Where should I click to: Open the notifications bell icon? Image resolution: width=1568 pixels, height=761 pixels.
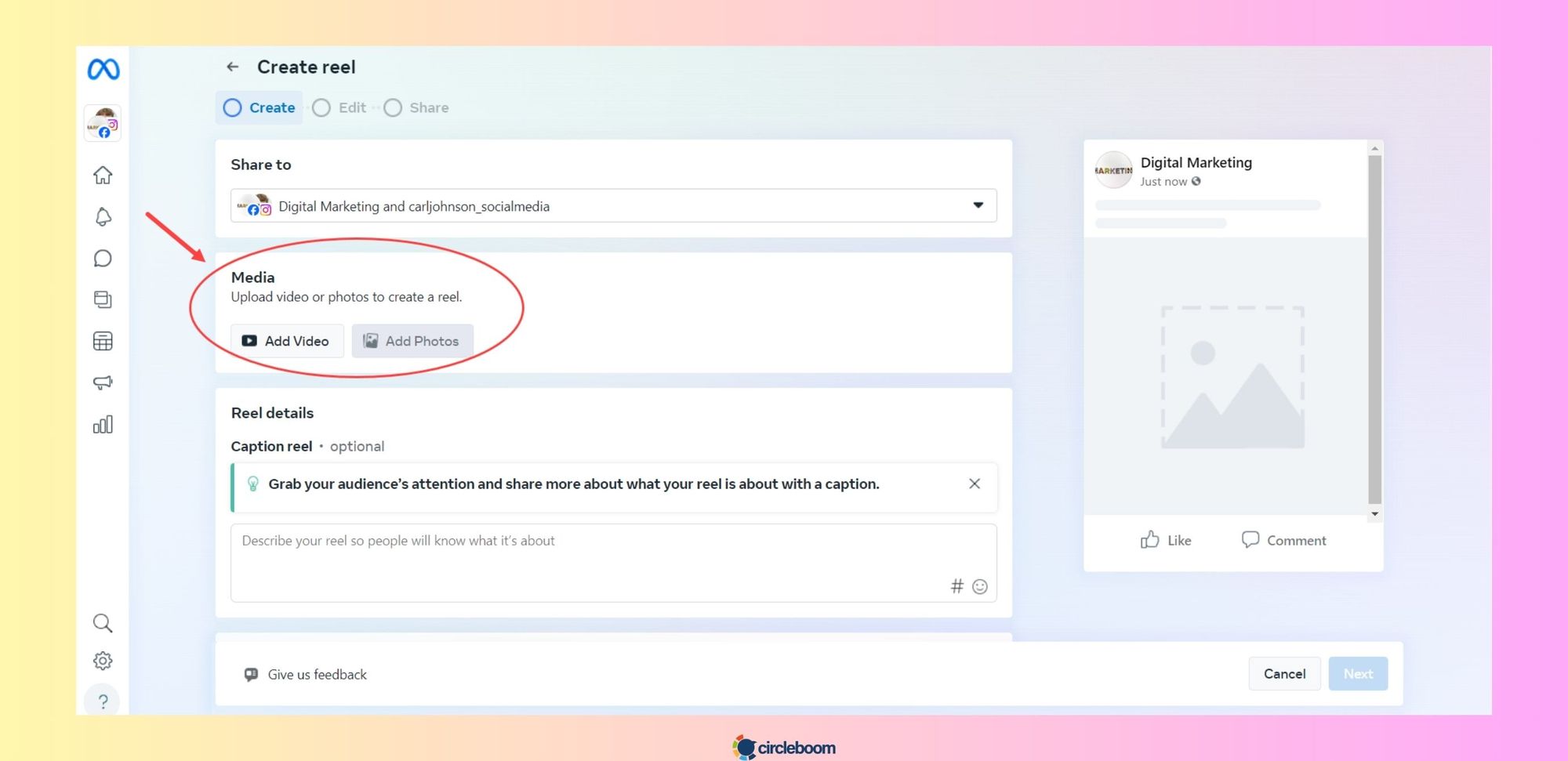(x=103, y=217)
